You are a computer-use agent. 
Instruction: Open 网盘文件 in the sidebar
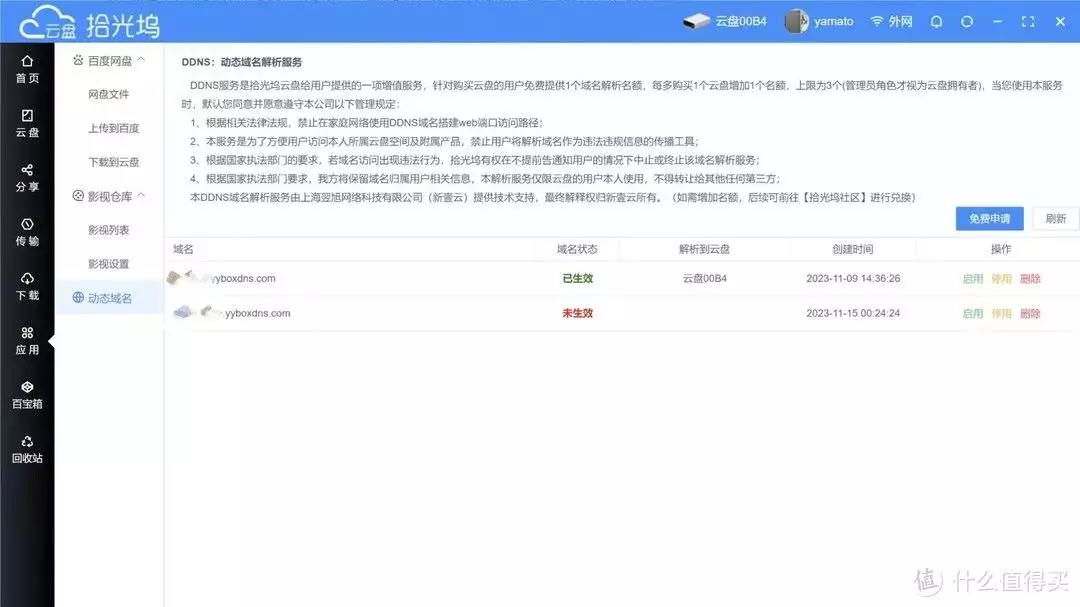pos(108,94)
